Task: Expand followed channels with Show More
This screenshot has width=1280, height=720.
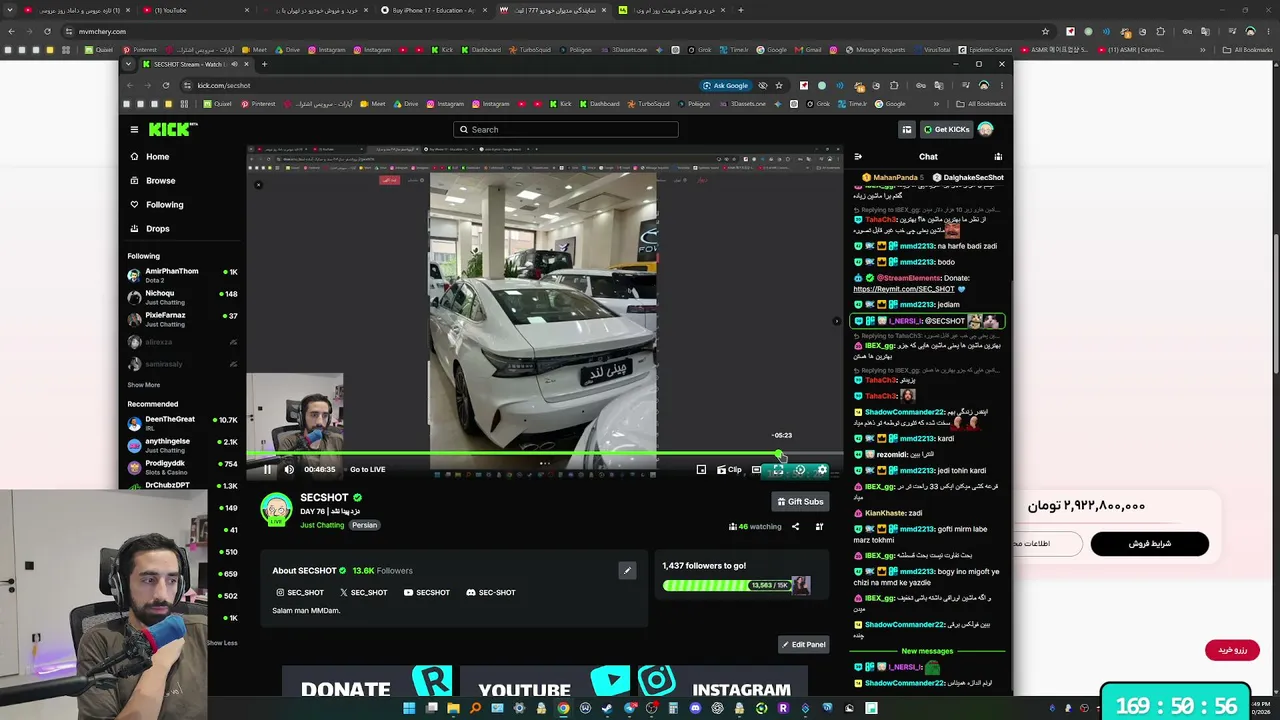Action: pos(143,385)
